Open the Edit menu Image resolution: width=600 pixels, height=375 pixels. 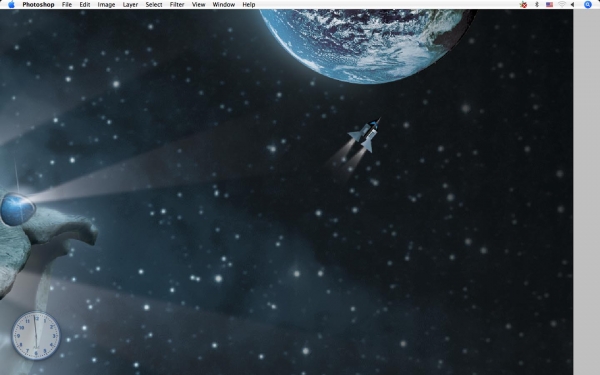coord(85,5)
